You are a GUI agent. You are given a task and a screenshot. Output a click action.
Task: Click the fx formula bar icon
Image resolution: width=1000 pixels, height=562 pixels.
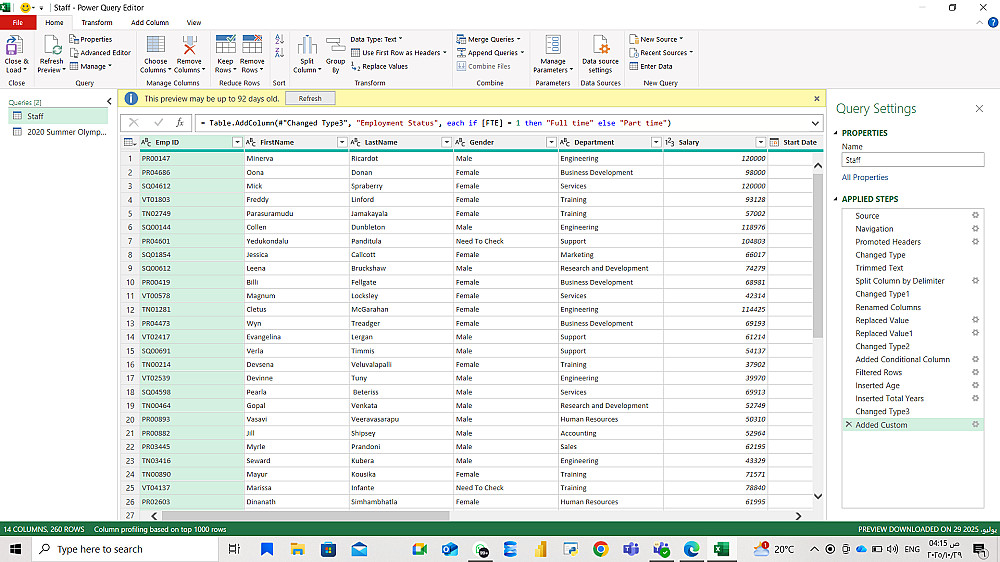pos(180,123)
